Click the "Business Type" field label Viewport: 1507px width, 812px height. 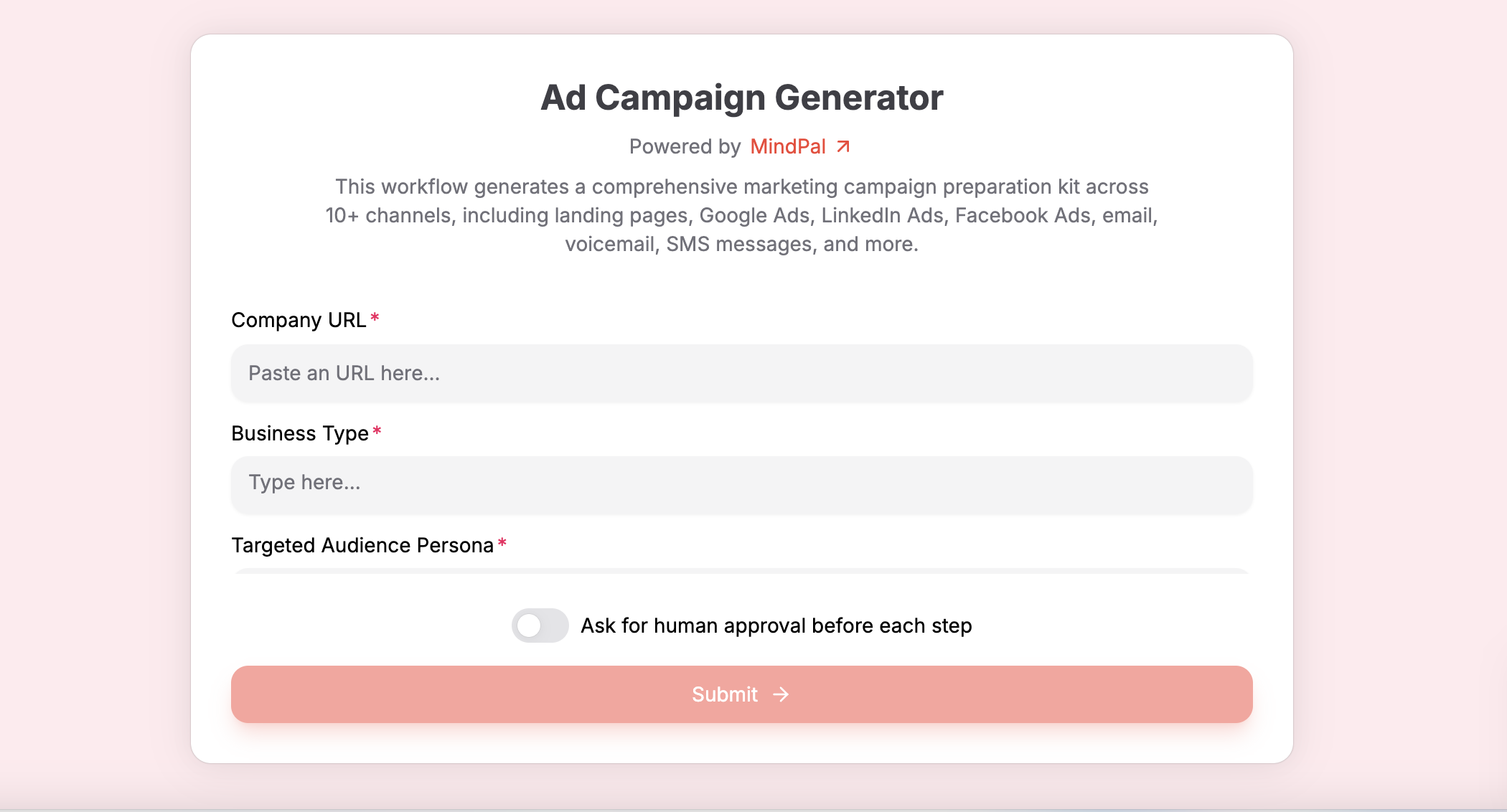(300, 433)
